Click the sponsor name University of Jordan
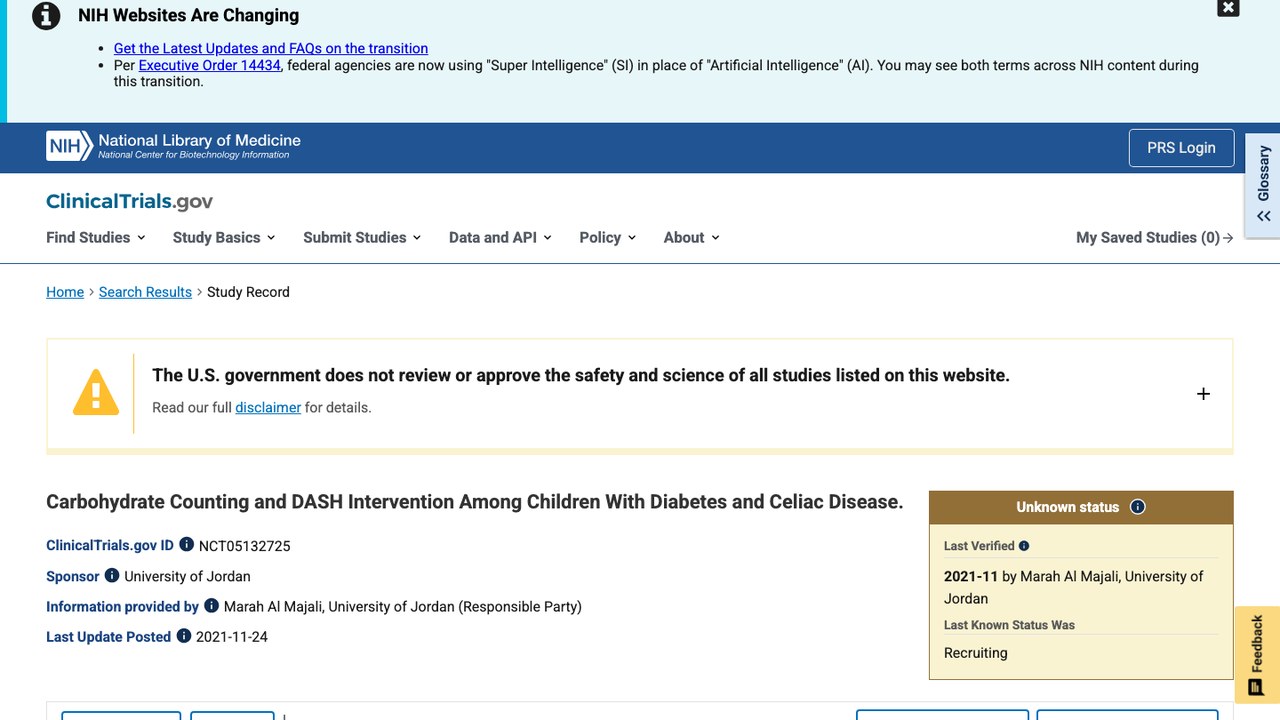 click(x=187, y=576)
